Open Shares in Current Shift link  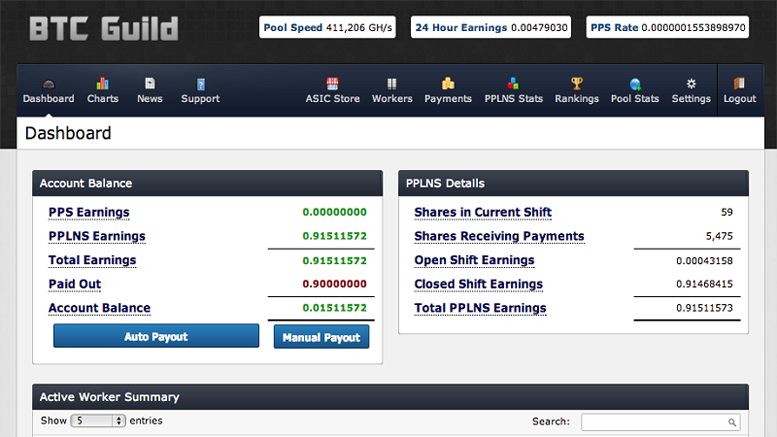(x=483, y=213)
